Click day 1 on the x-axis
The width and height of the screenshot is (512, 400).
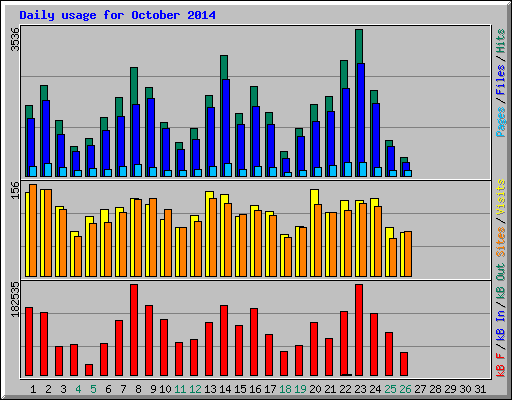coord(33,389)
